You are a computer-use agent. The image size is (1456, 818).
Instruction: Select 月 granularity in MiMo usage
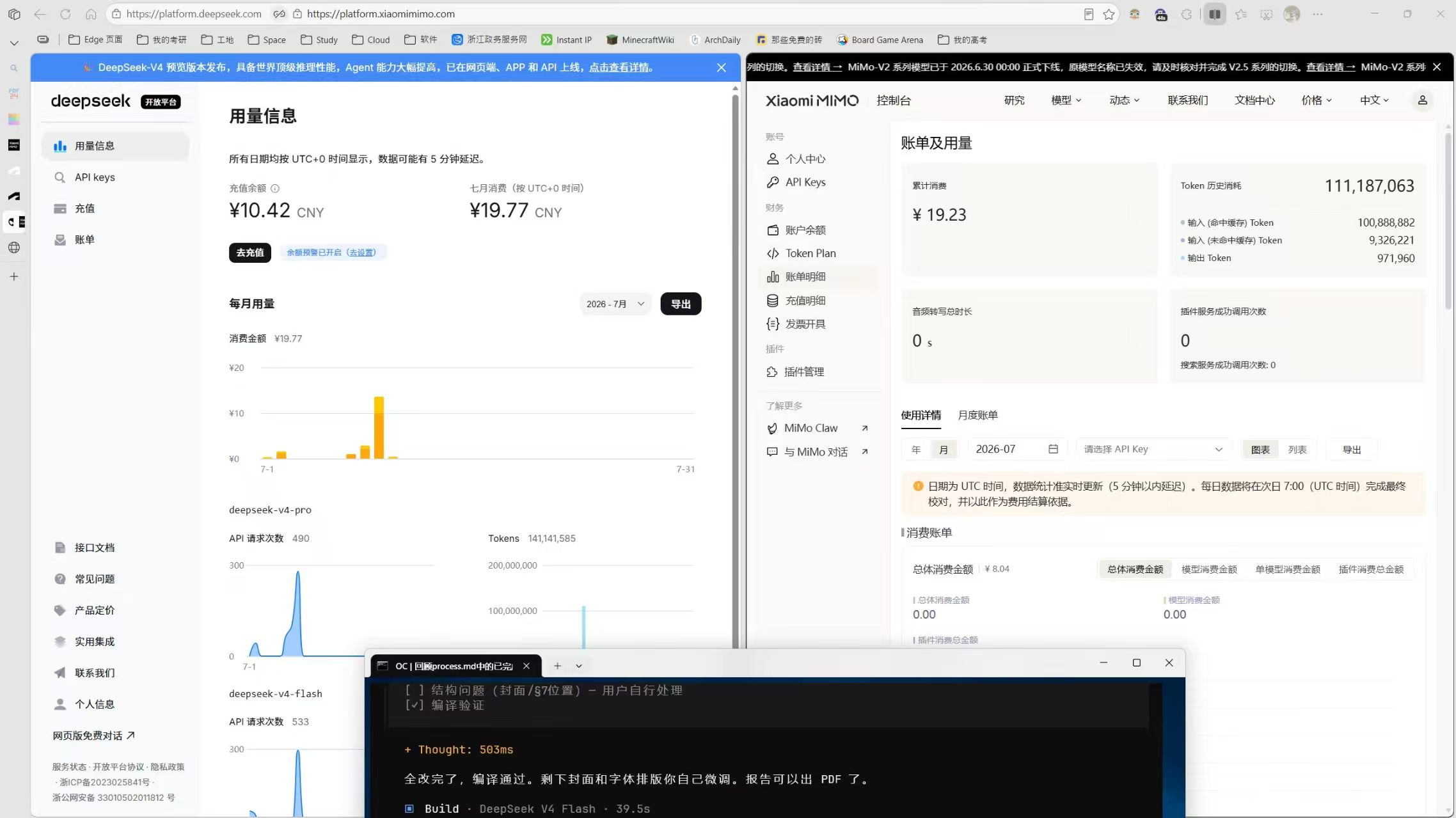click(944, 450)
